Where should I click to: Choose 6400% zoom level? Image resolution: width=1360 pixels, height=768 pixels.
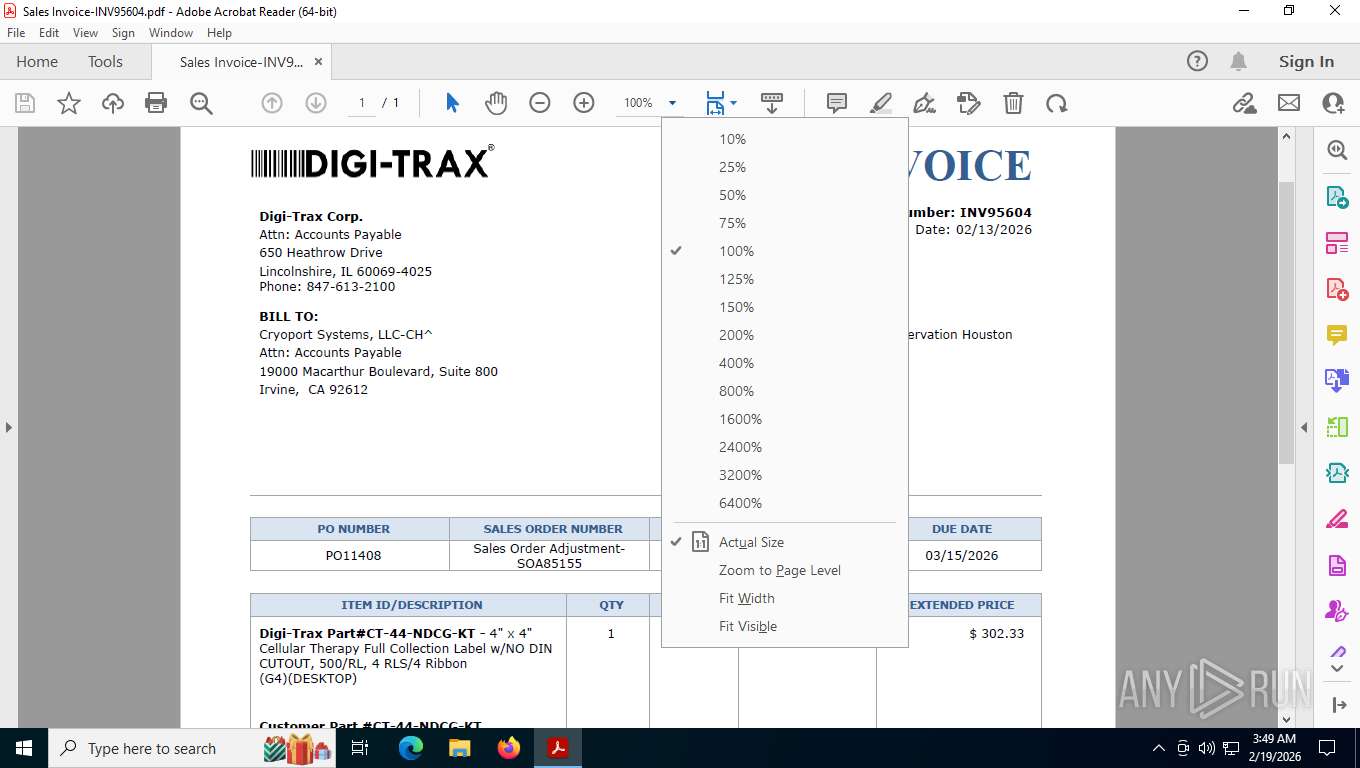(x=785, y=503)
